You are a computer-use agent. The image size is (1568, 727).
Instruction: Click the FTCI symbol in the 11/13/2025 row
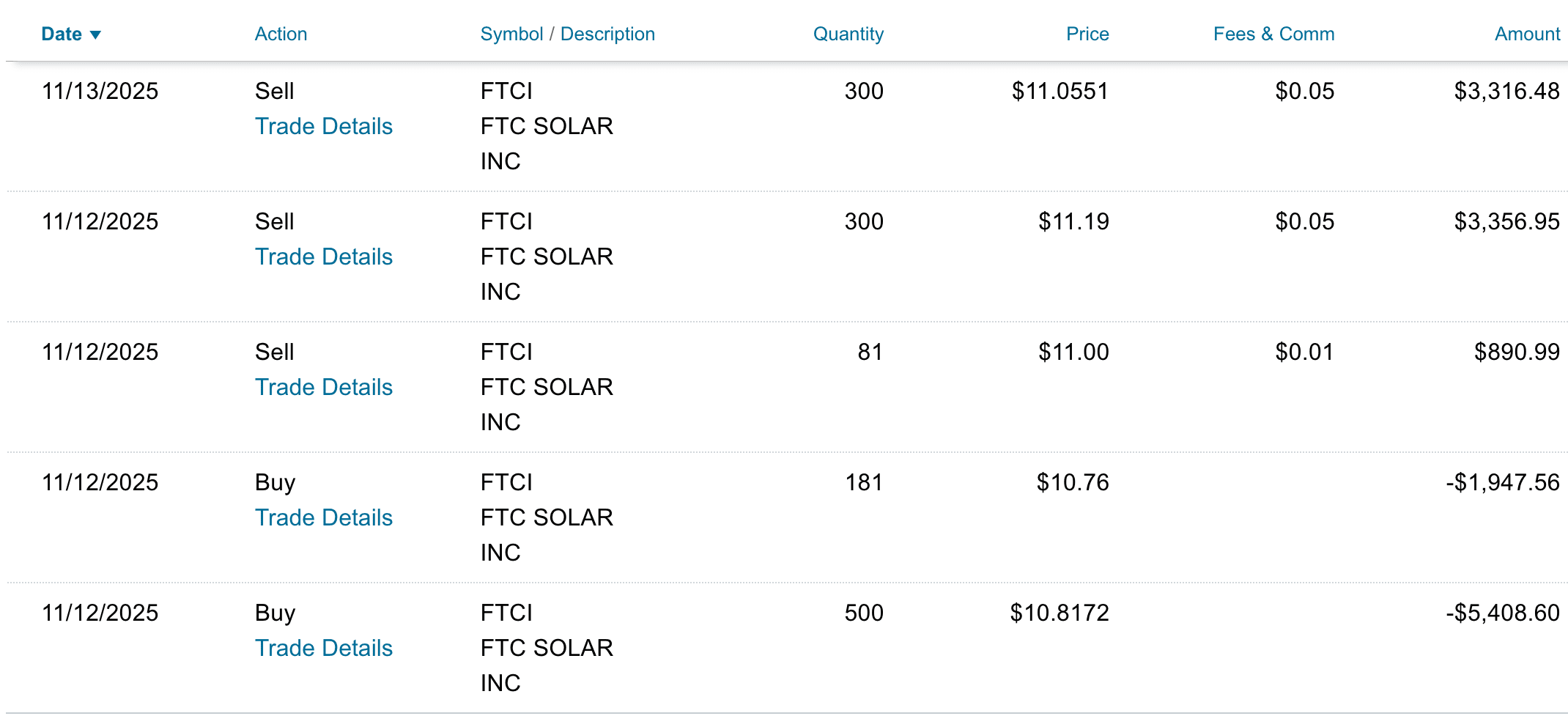[506, 92]
